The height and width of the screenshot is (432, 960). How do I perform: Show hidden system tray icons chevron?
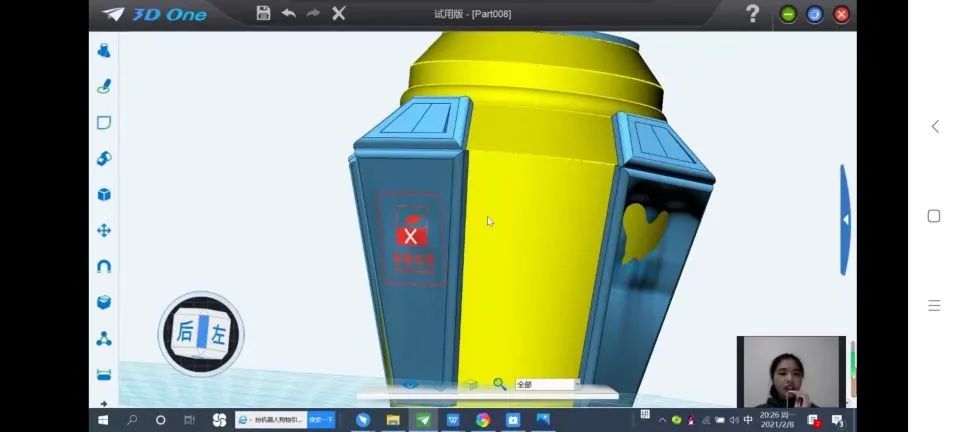662,420
